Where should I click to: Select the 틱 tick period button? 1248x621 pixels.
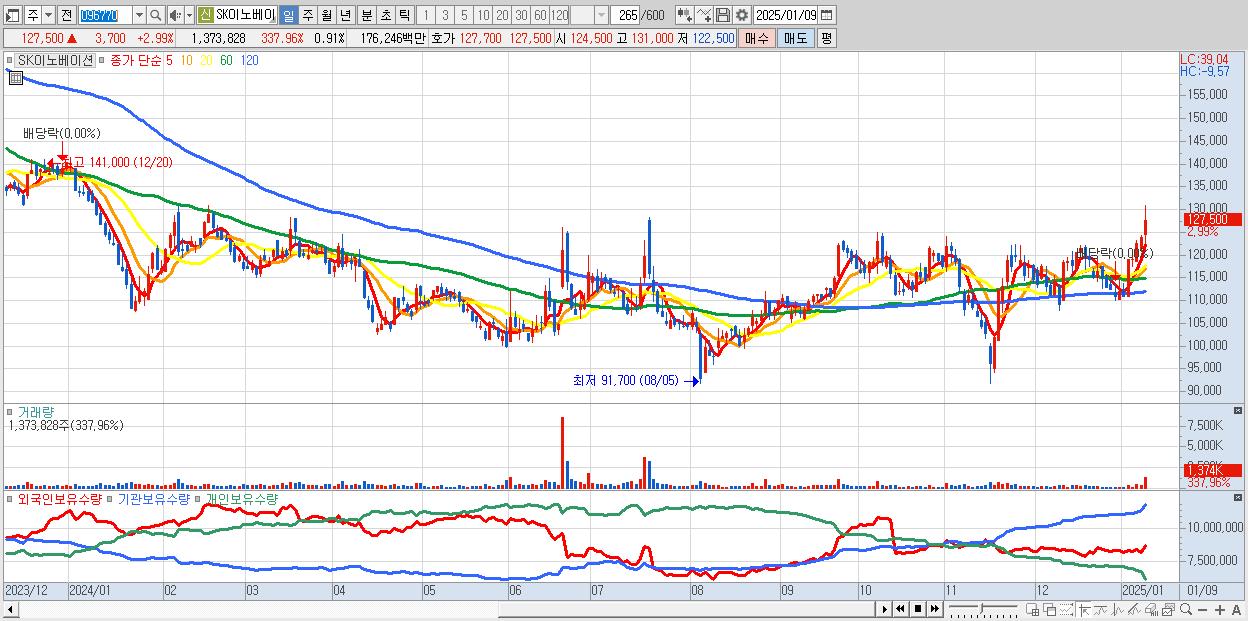point(404,15)
